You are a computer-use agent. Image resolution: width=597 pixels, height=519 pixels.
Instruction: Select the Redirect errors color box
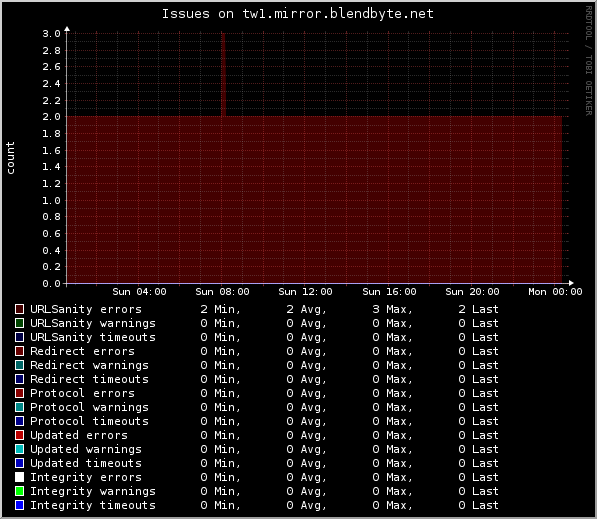19,351
